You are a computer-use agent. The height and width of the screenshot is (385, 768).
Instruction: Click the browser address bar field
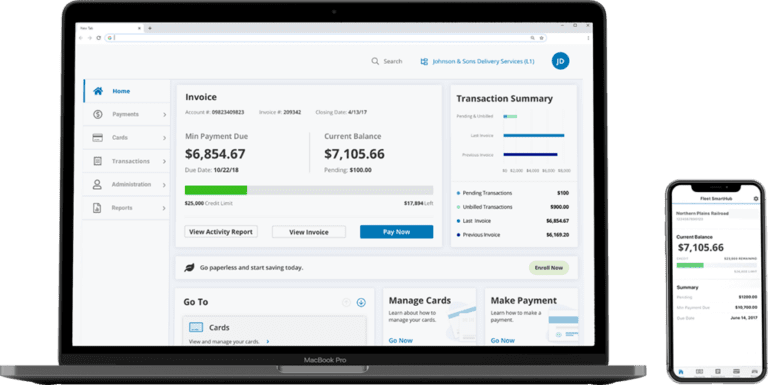[325, 38]
